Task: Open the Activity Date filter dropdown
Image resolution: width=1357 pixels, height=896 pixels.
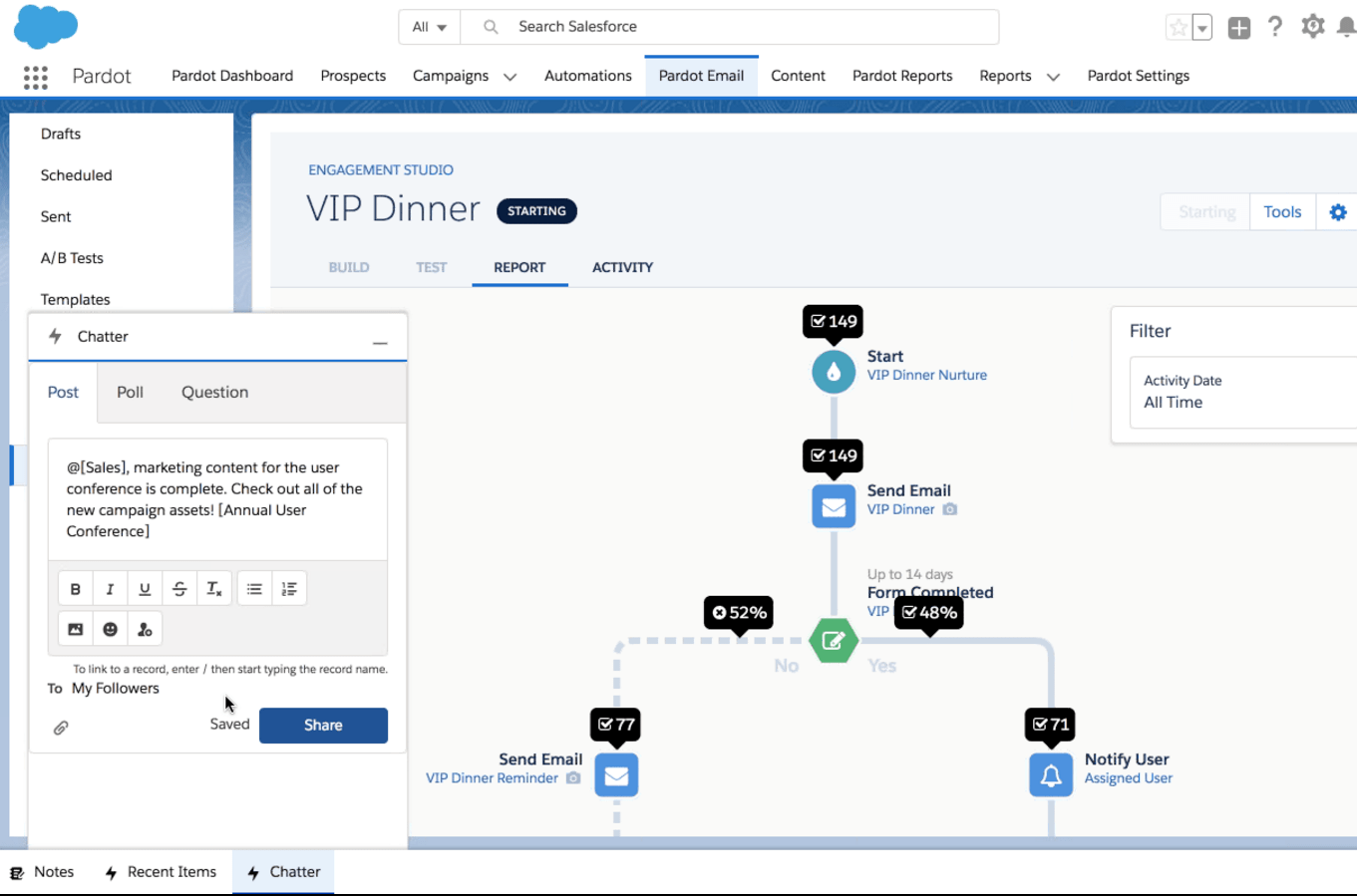Action: (x=1243, y=393)
